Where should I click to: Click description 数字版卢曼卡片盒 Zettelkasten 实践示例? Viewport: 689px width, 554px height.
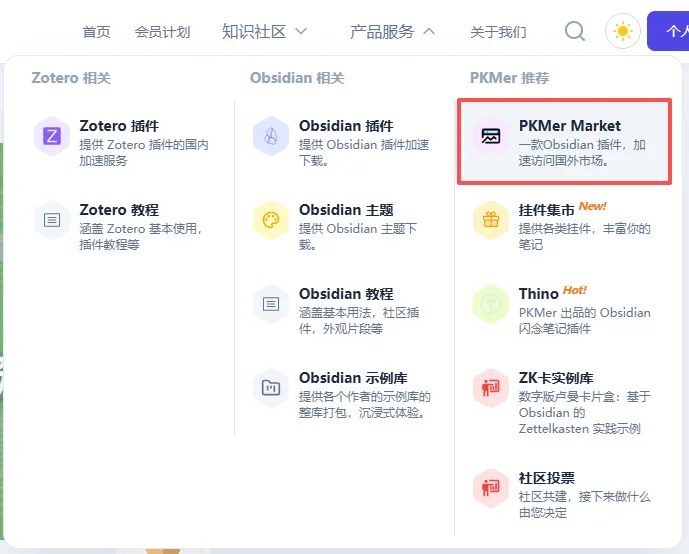click(585, 413)
